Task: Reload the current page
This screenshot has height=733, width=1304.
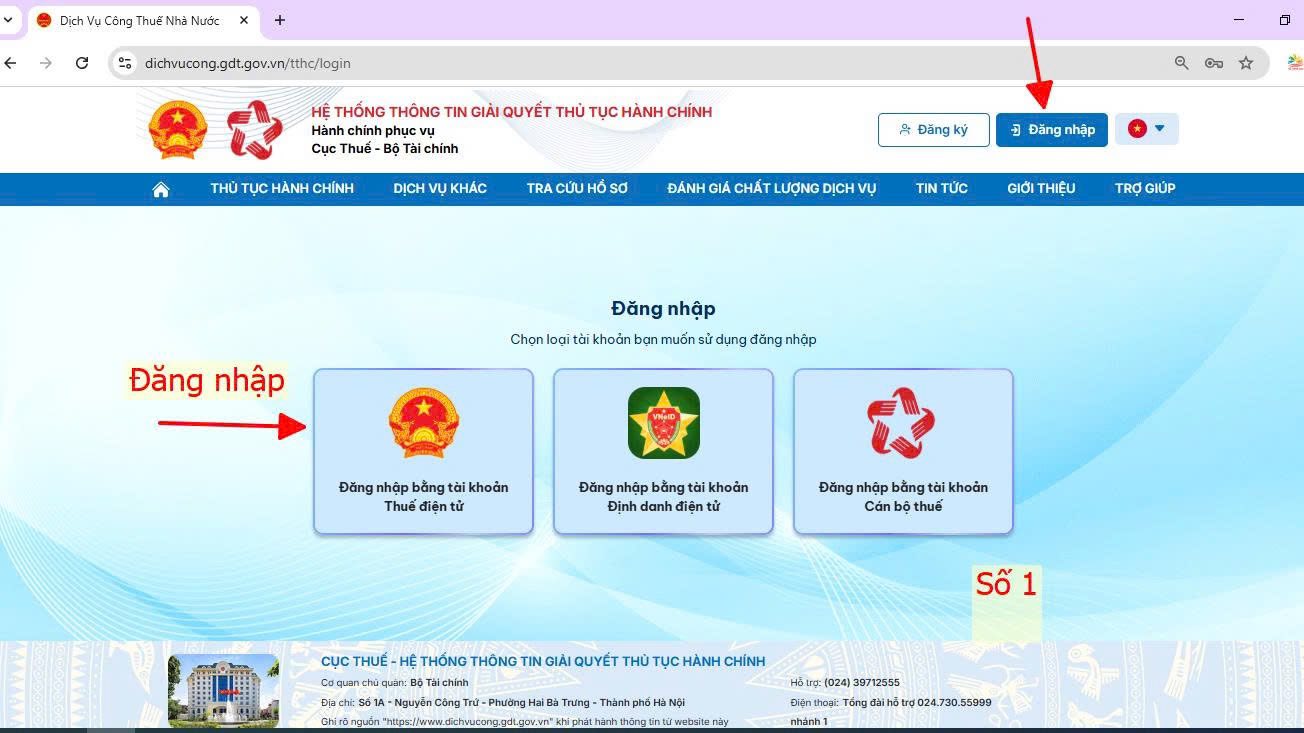Action: [x=82, y=63]
